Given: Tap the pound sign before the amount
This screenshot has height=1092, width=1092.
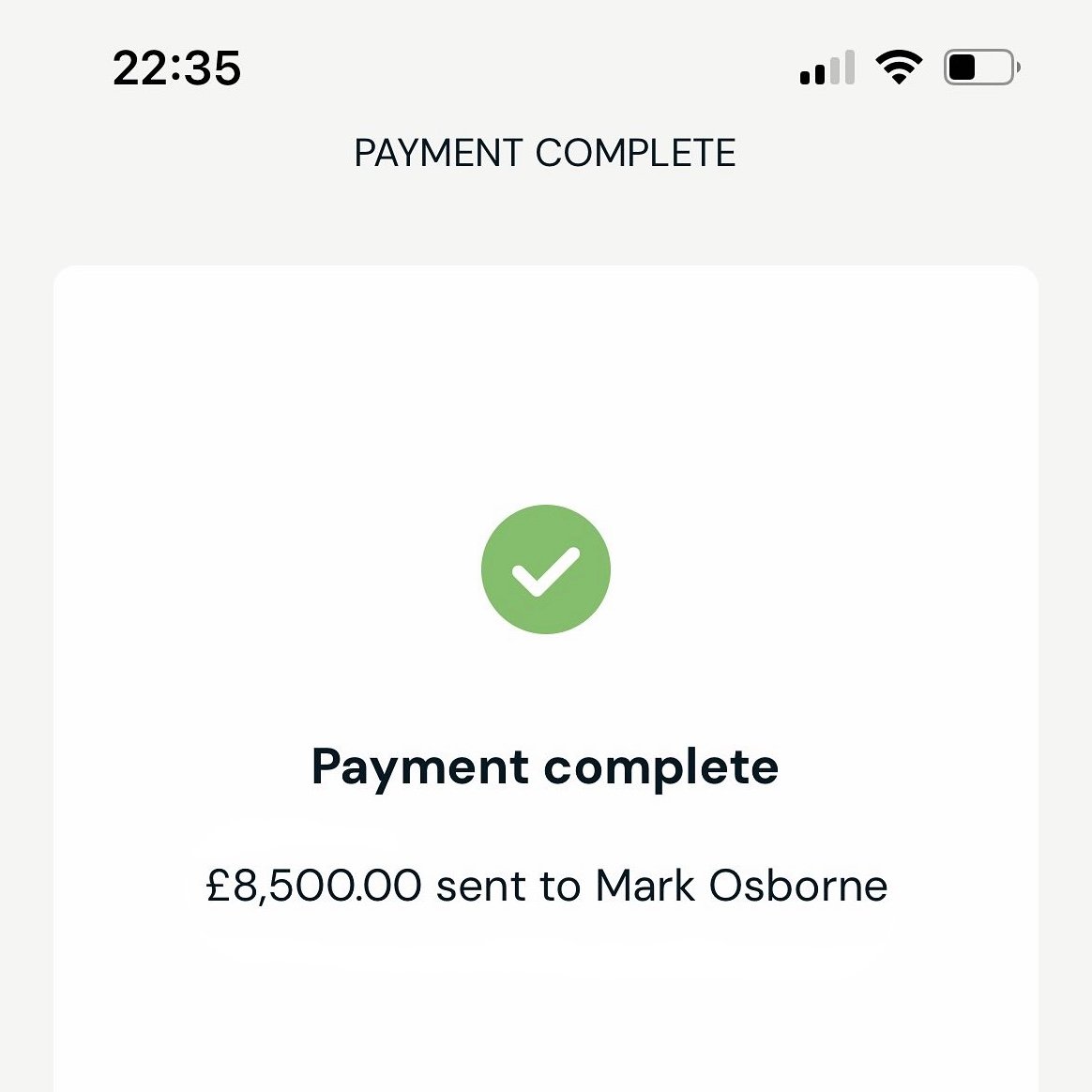Looking at the screenshot, I should coord(218,887).
